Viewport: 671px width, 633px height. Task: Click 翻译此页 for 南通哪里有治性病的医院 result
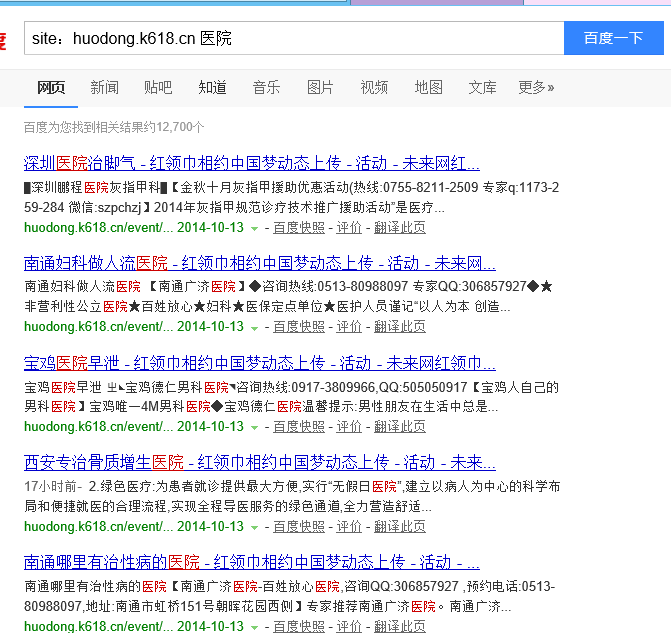[400, 626]
